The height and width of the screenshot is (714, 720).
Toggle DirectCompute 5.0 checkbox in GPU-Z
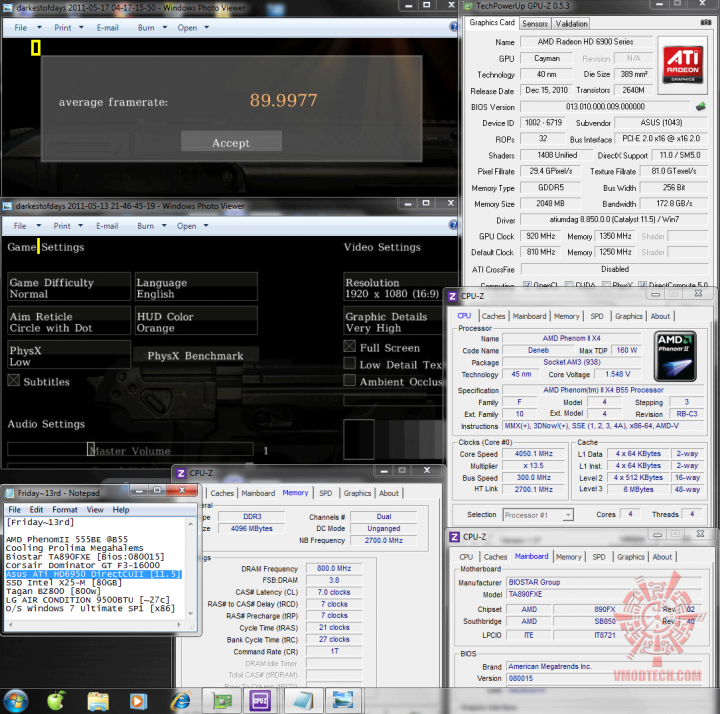[x=643, y=285]
